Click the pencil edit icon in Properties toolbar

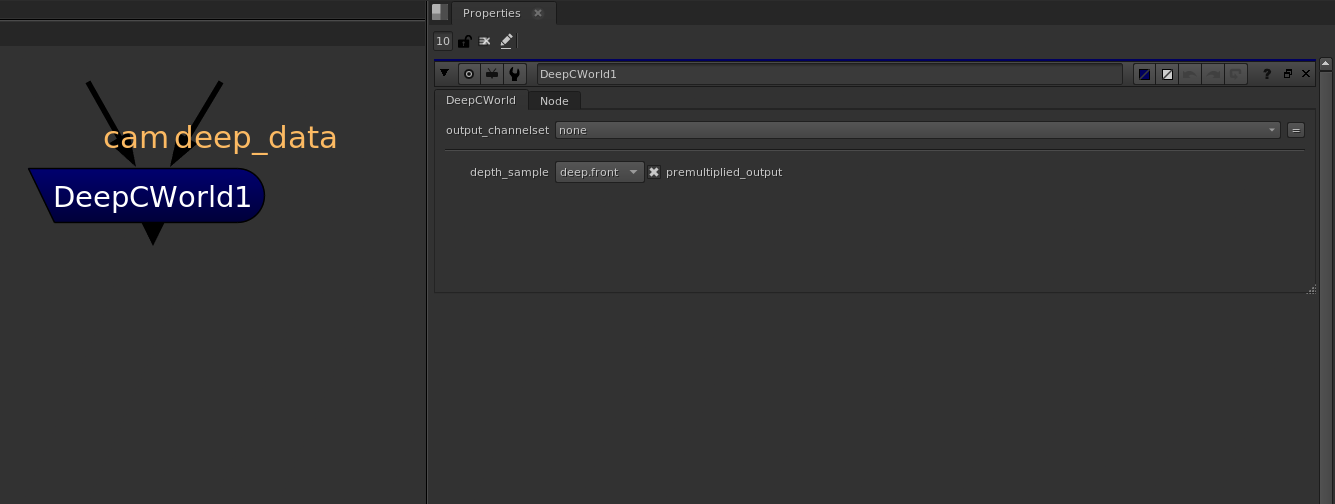pos(506,41)
